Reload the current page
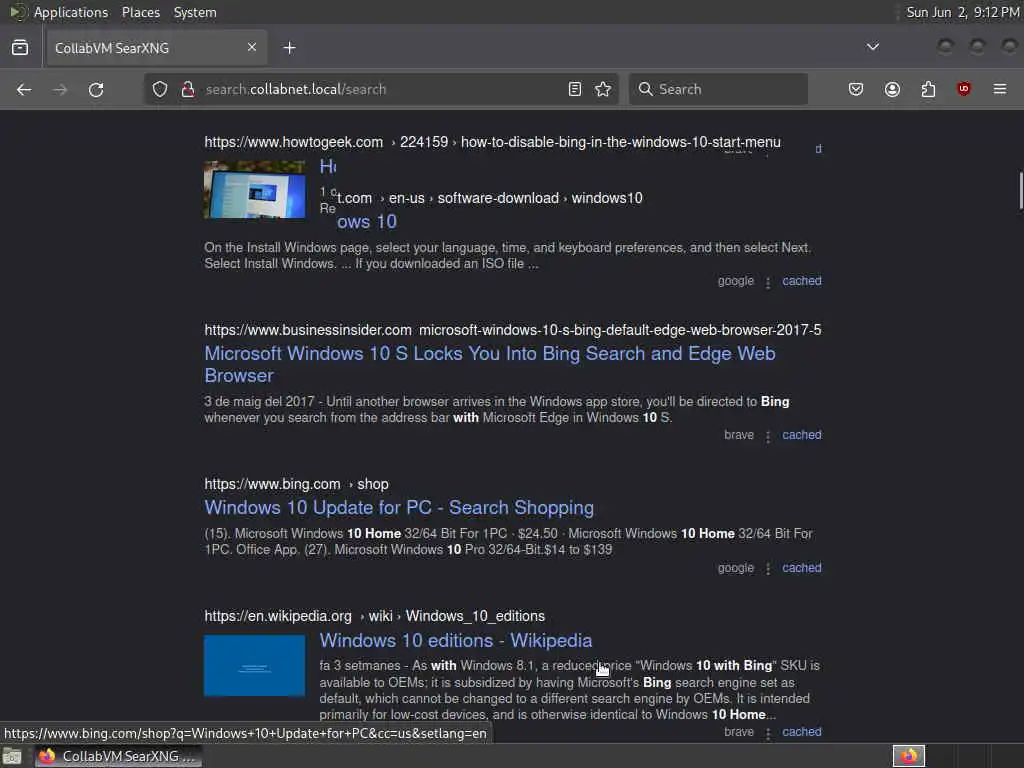 tap(96, 89)
